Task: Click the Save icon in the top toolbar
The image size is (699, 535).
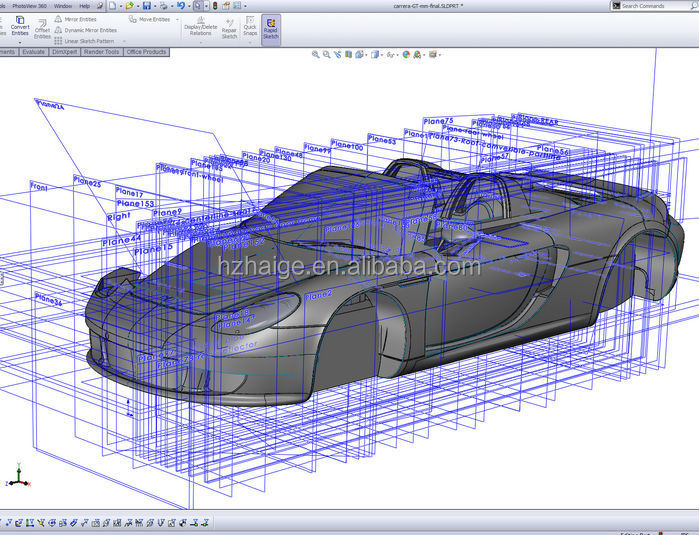Action: click(x=147, y=6)
